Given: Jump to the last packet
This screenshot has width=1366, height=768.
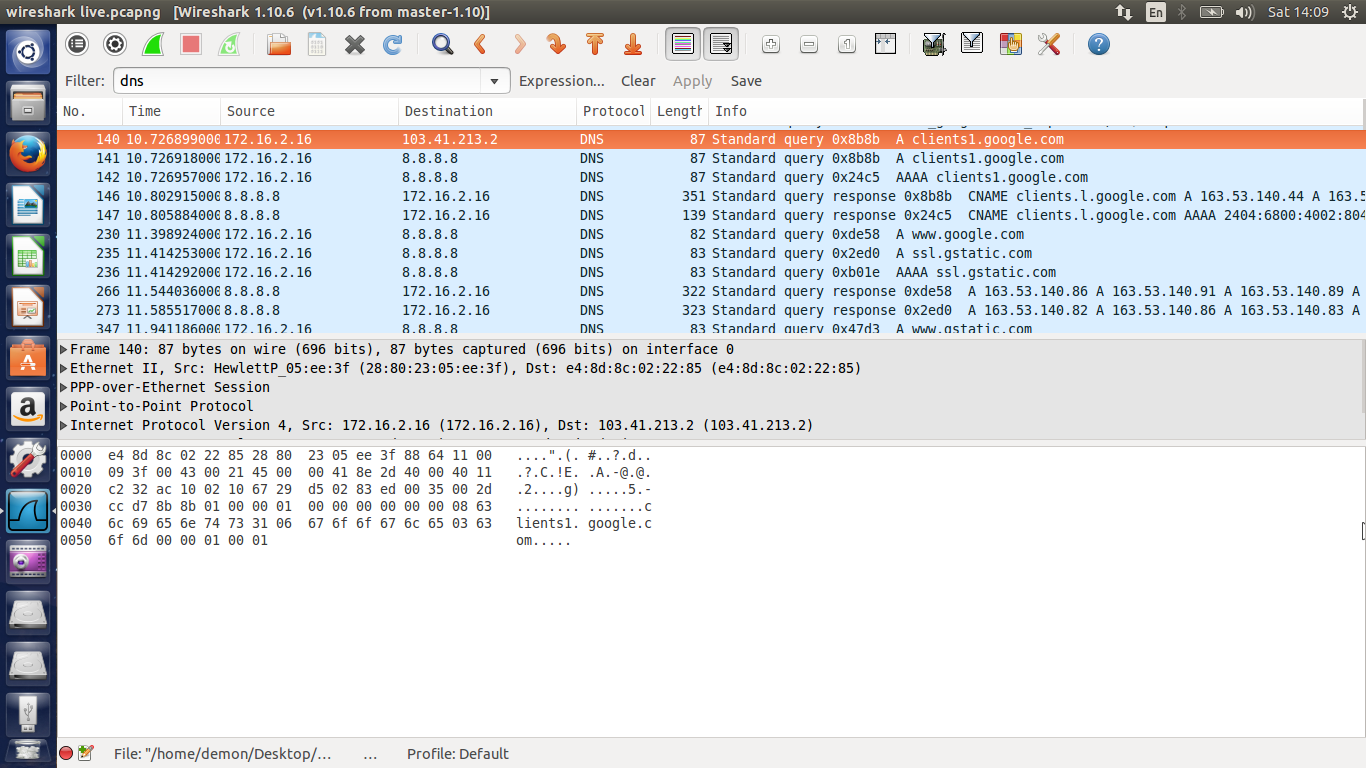Looking at the screenshot, I should point(632,44).
